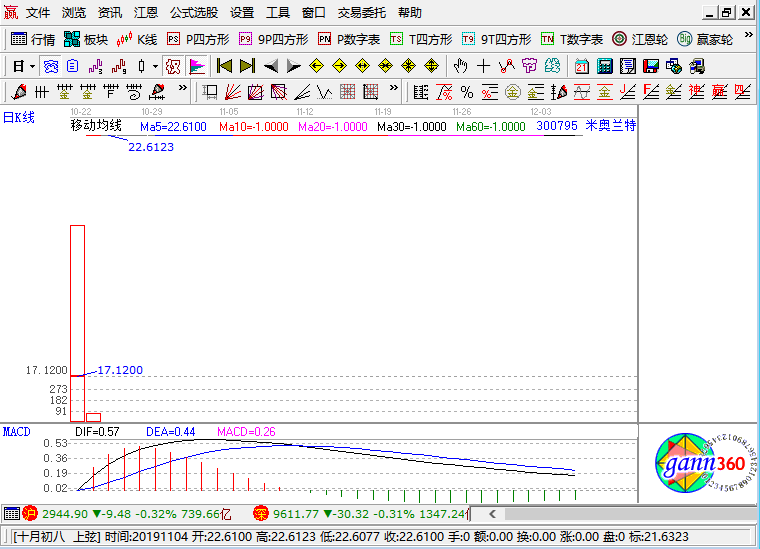Open the 交易委托 menu
760x549 pixels.
362,13
